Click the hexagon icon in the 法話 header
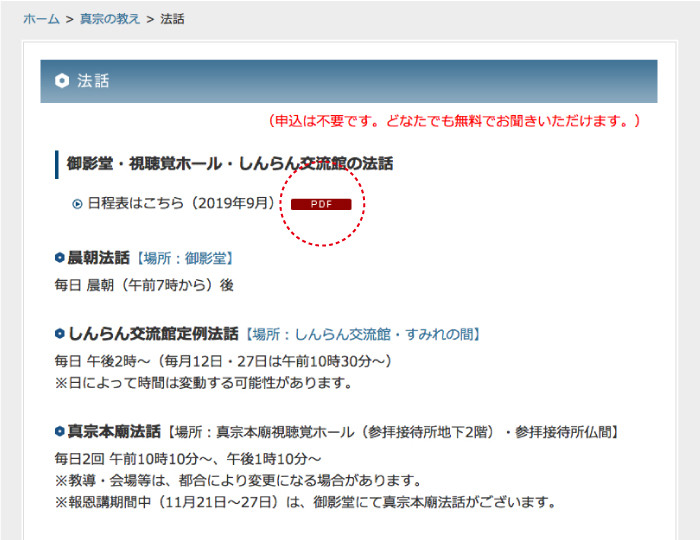The width and height of the screenshot is (700, 540). (x=62, y=82)
